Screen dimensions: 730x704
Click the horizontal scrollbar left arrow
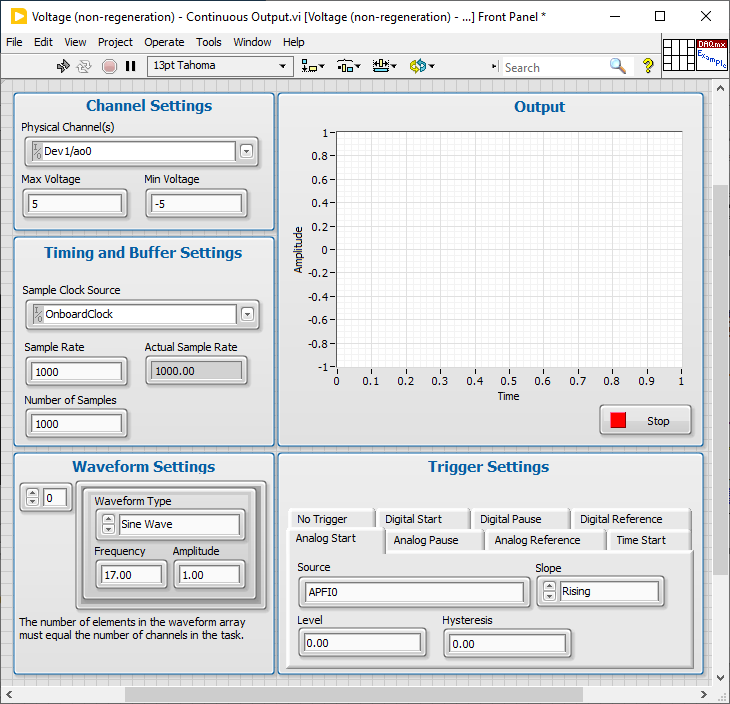coord(8,694)
